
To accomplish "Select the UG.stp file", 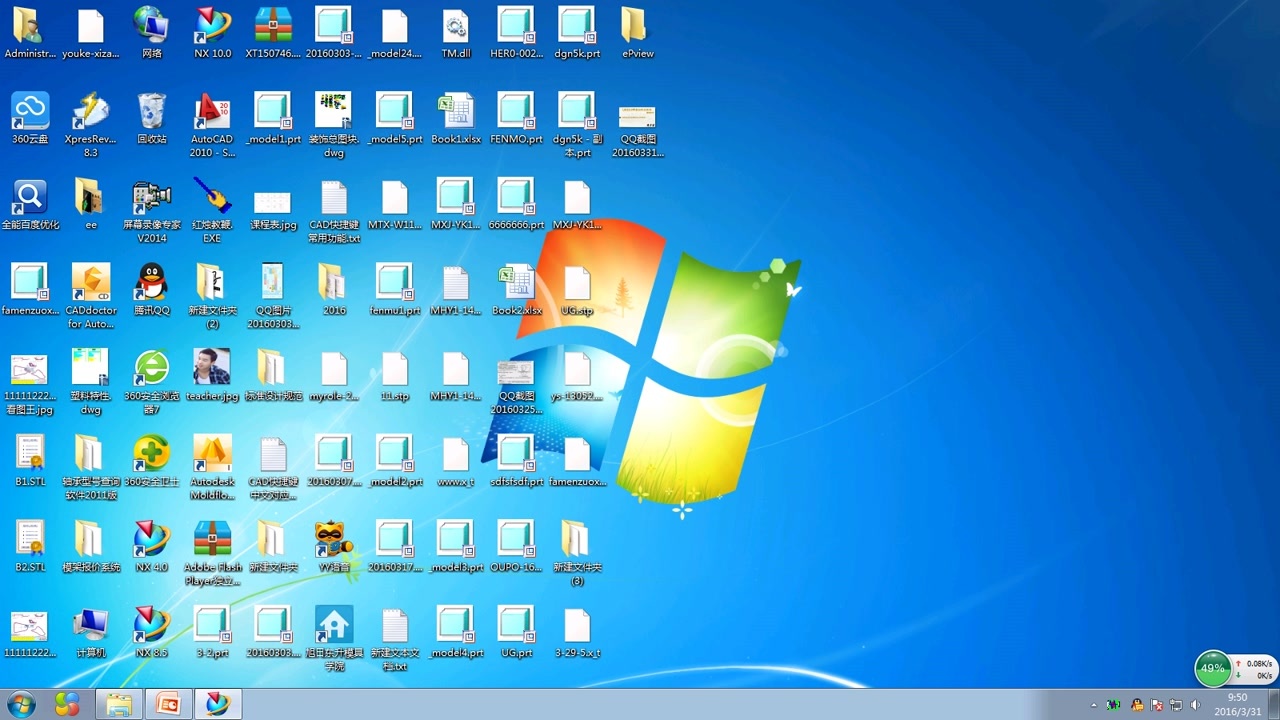I will coord(577,290).
